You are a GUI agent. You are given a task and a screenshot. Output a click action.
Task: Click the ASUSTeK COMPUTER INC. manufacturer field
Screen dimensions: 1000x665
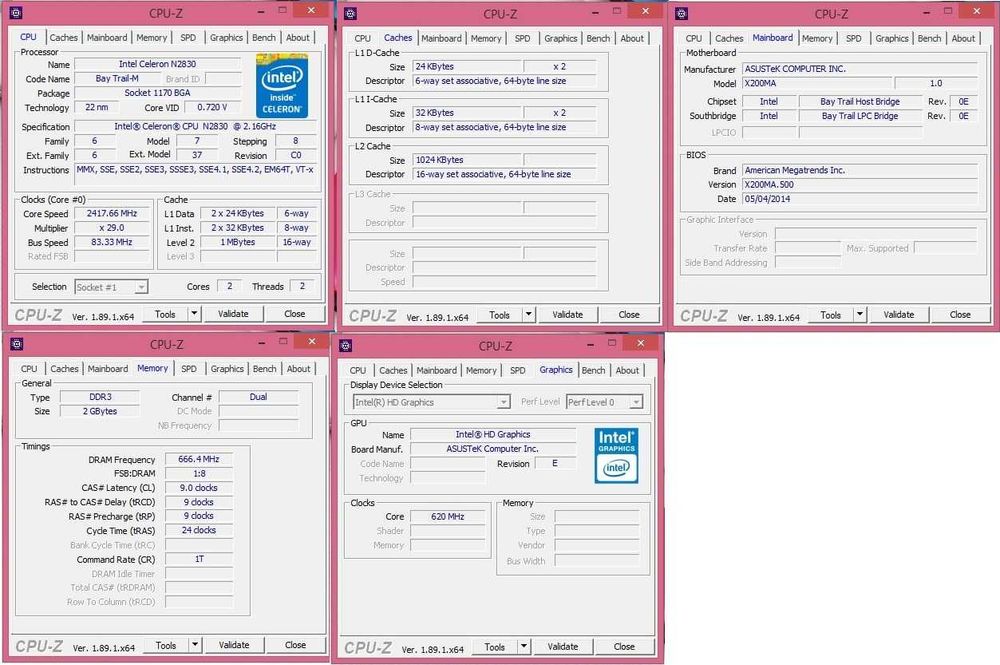tap(860, 69)
